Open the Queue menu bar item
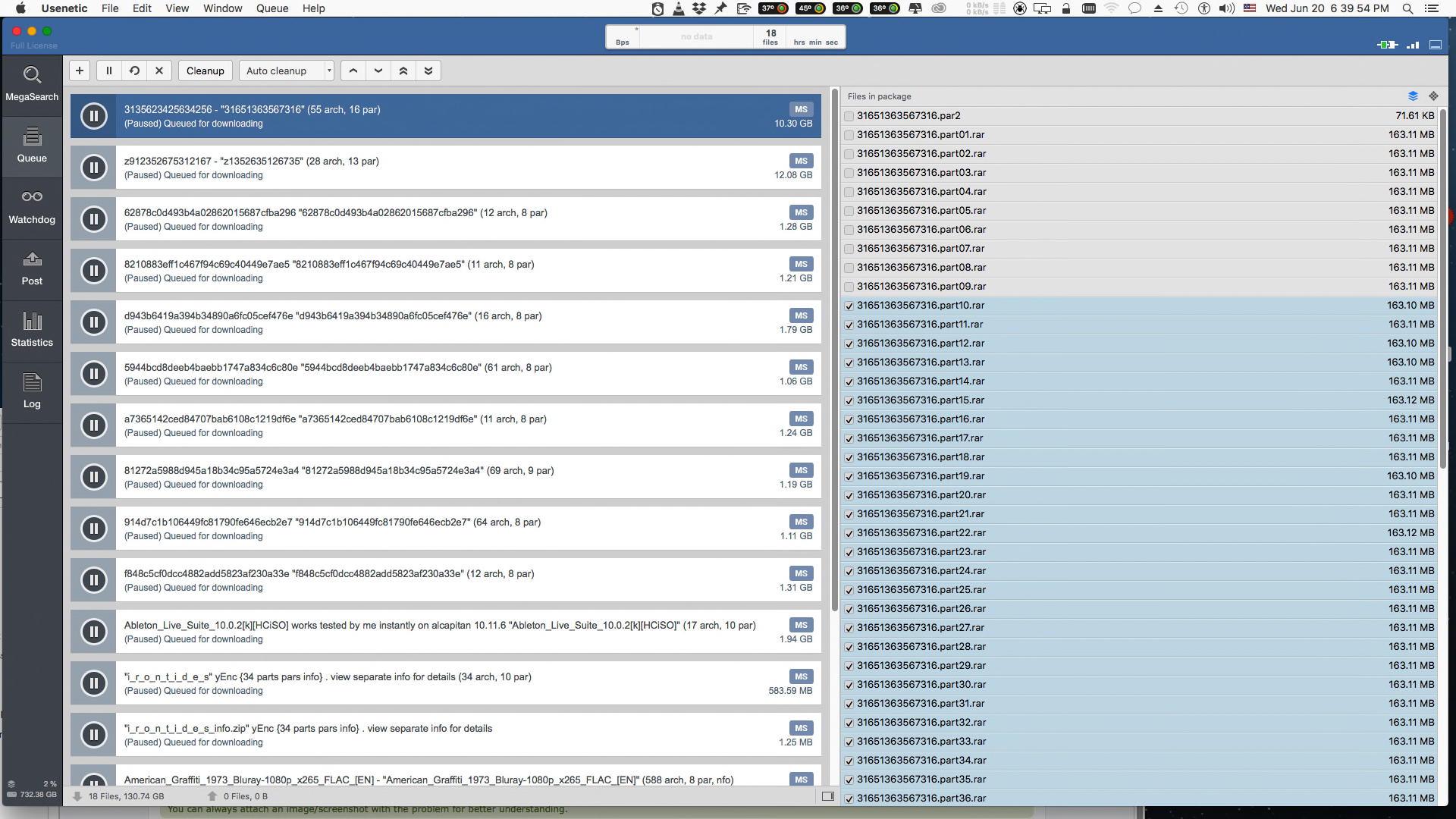 (x=271, y=8)
